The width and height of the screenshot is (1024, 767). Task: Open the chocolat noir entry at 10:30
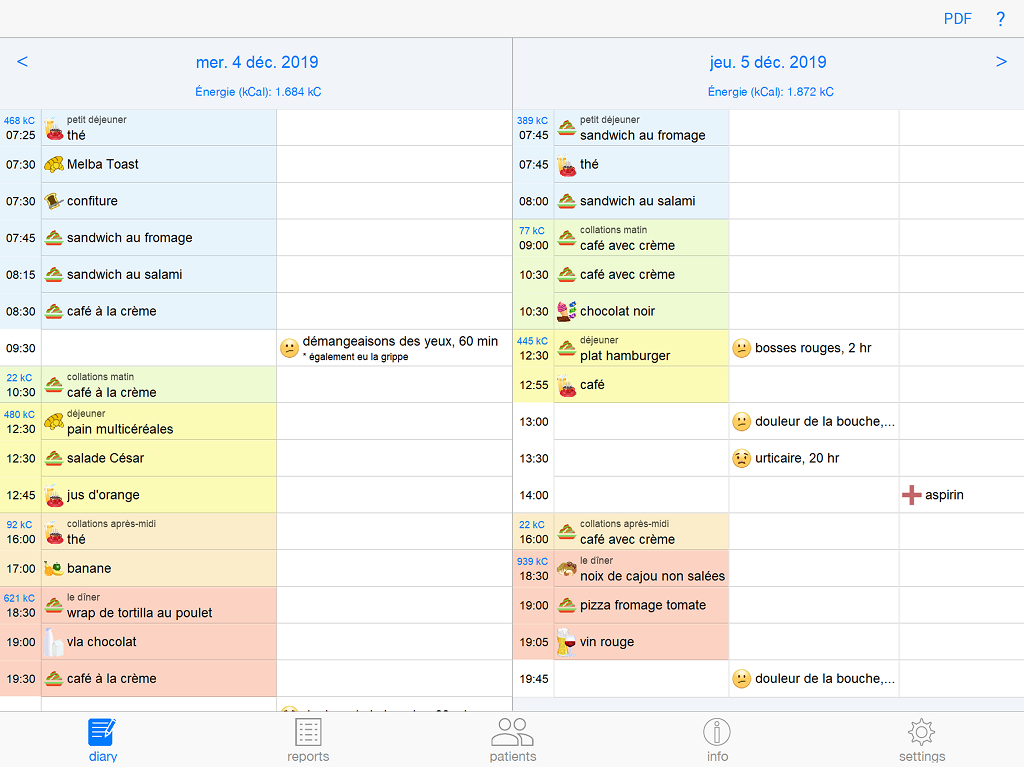tap(641, 311)
